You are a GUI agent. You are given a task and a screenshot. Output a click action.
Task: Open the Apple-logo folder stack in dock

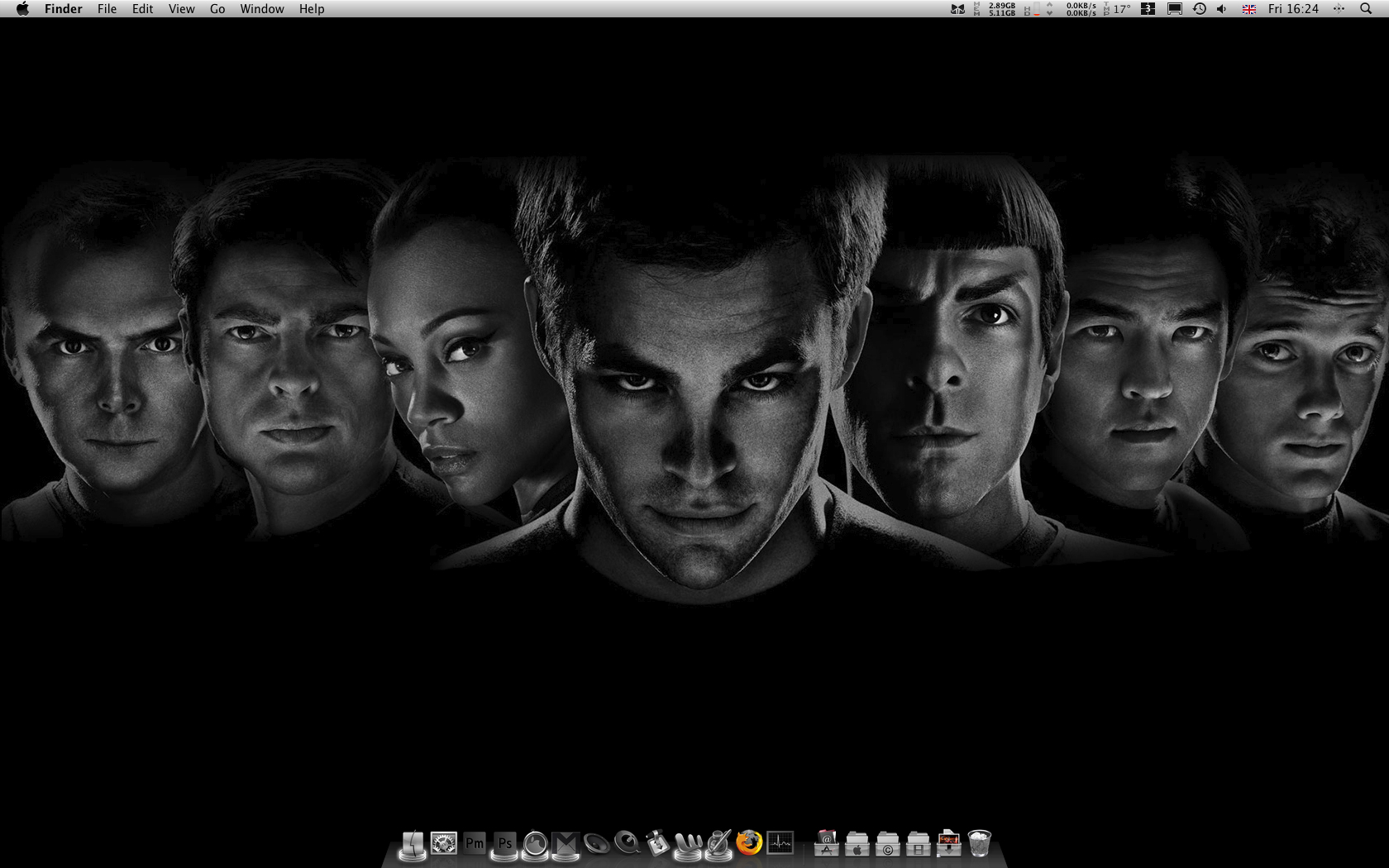[x=857, y=843]
